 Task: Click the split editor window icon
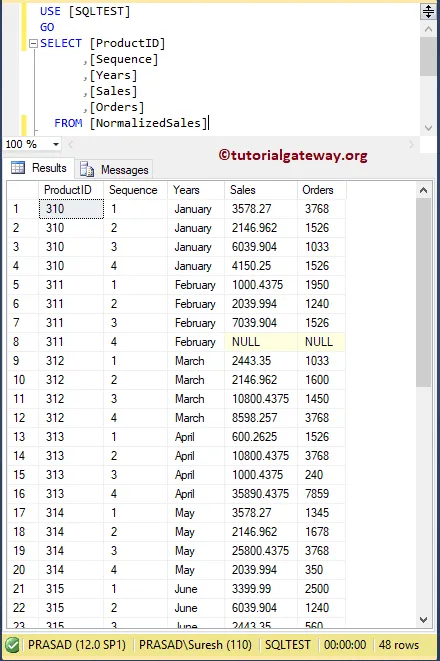pos(428,11)
